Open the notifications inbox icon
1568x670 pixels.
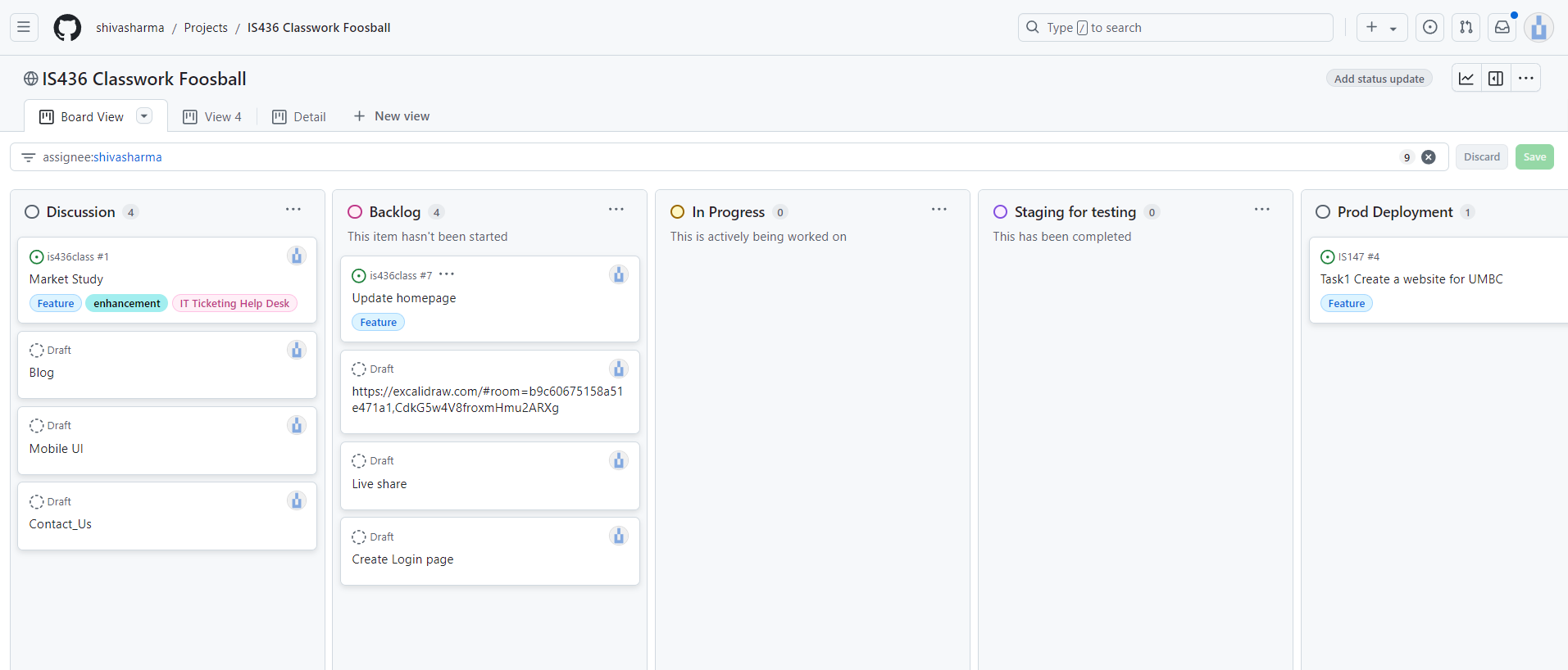point(1502,28)
